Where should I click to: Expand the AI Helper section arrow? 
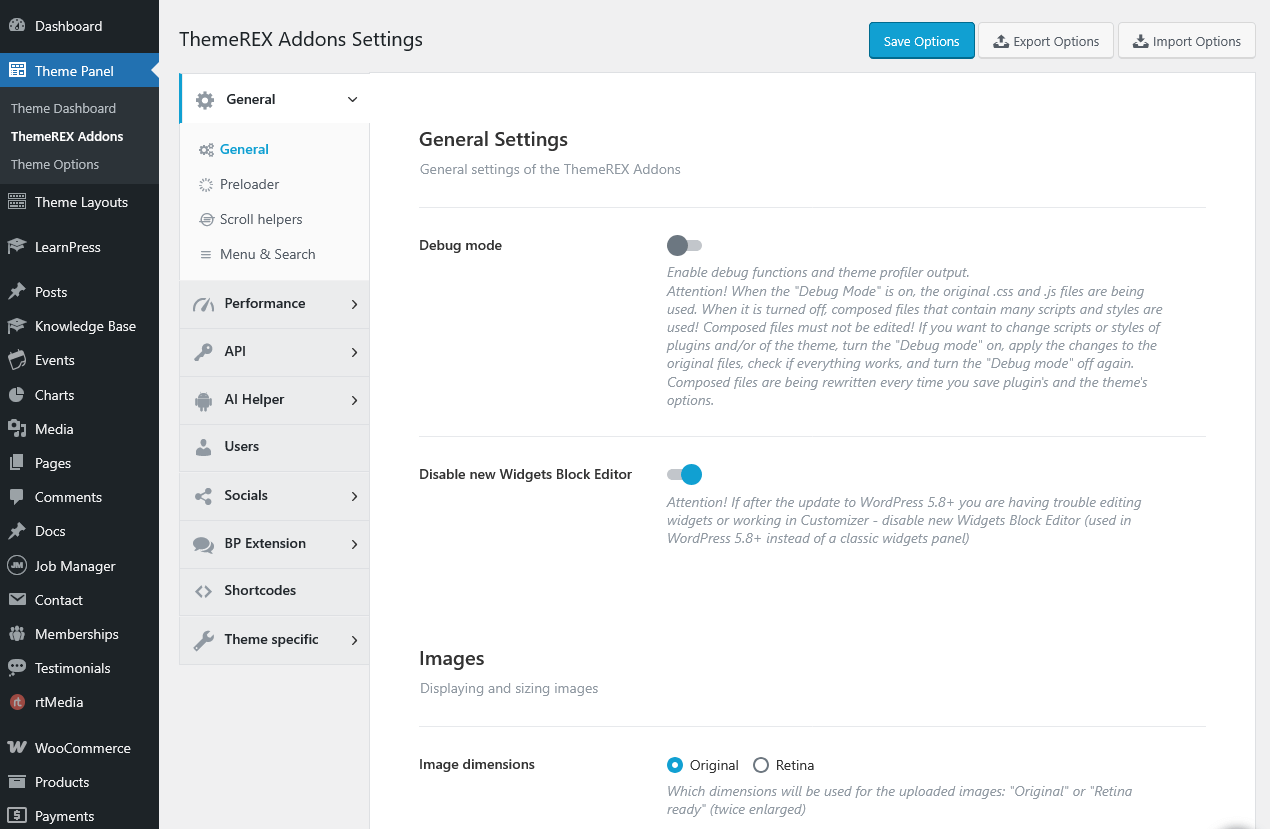[x=354, y=400]
